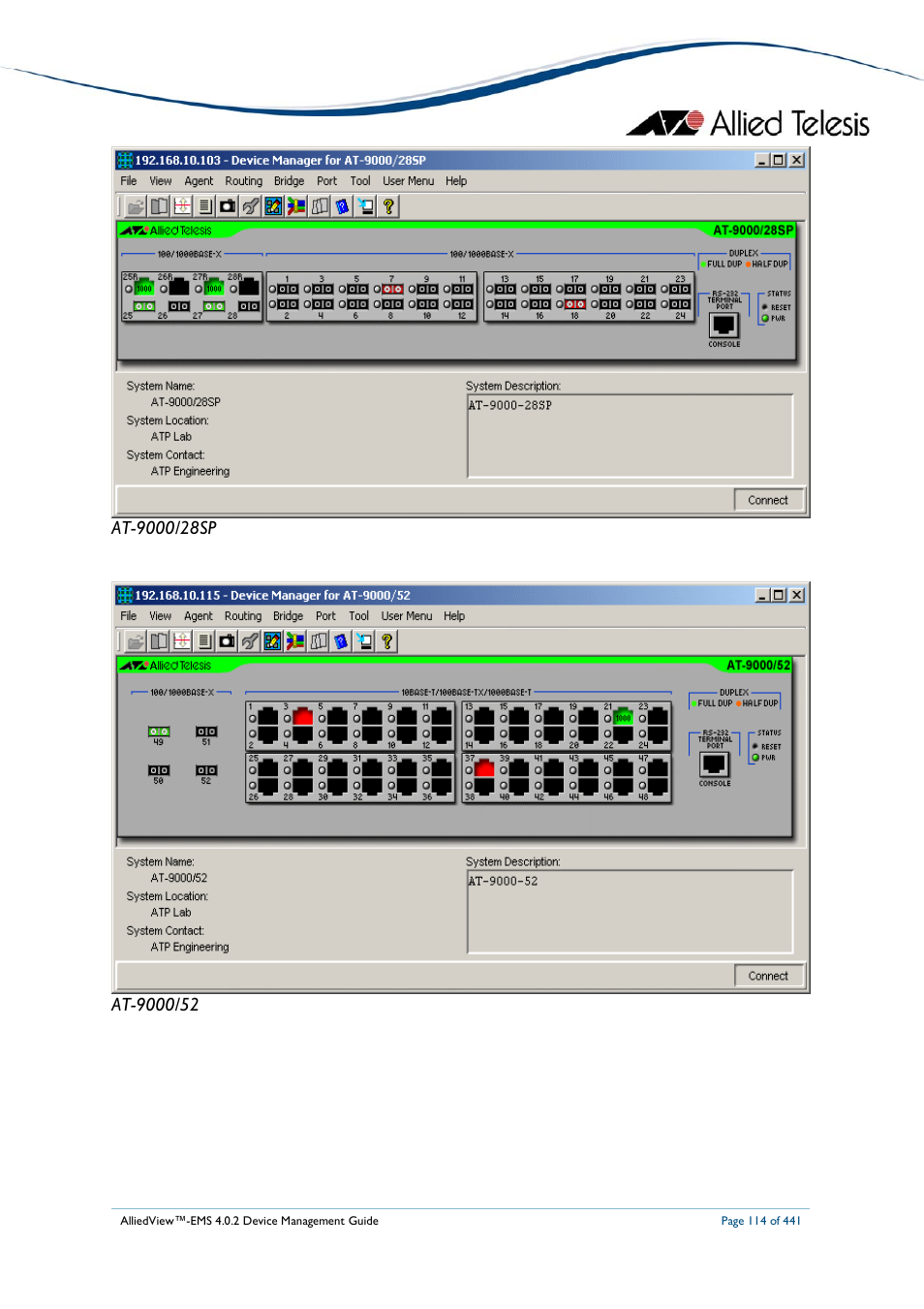The image size is (924, 1309).
Task: Open Routing menu in AT-9000/28SP window
Action: (243, 181)
